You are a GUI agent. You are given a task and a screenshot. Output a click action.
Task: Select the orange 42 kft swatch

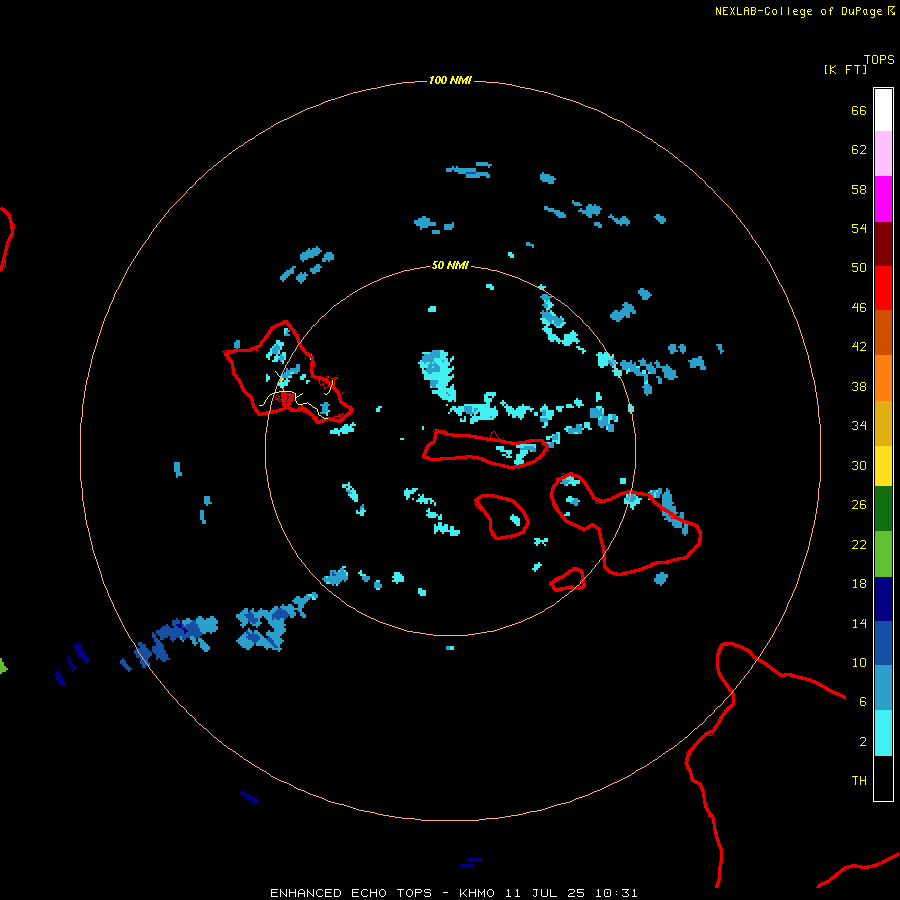click(x=883, y=378)
